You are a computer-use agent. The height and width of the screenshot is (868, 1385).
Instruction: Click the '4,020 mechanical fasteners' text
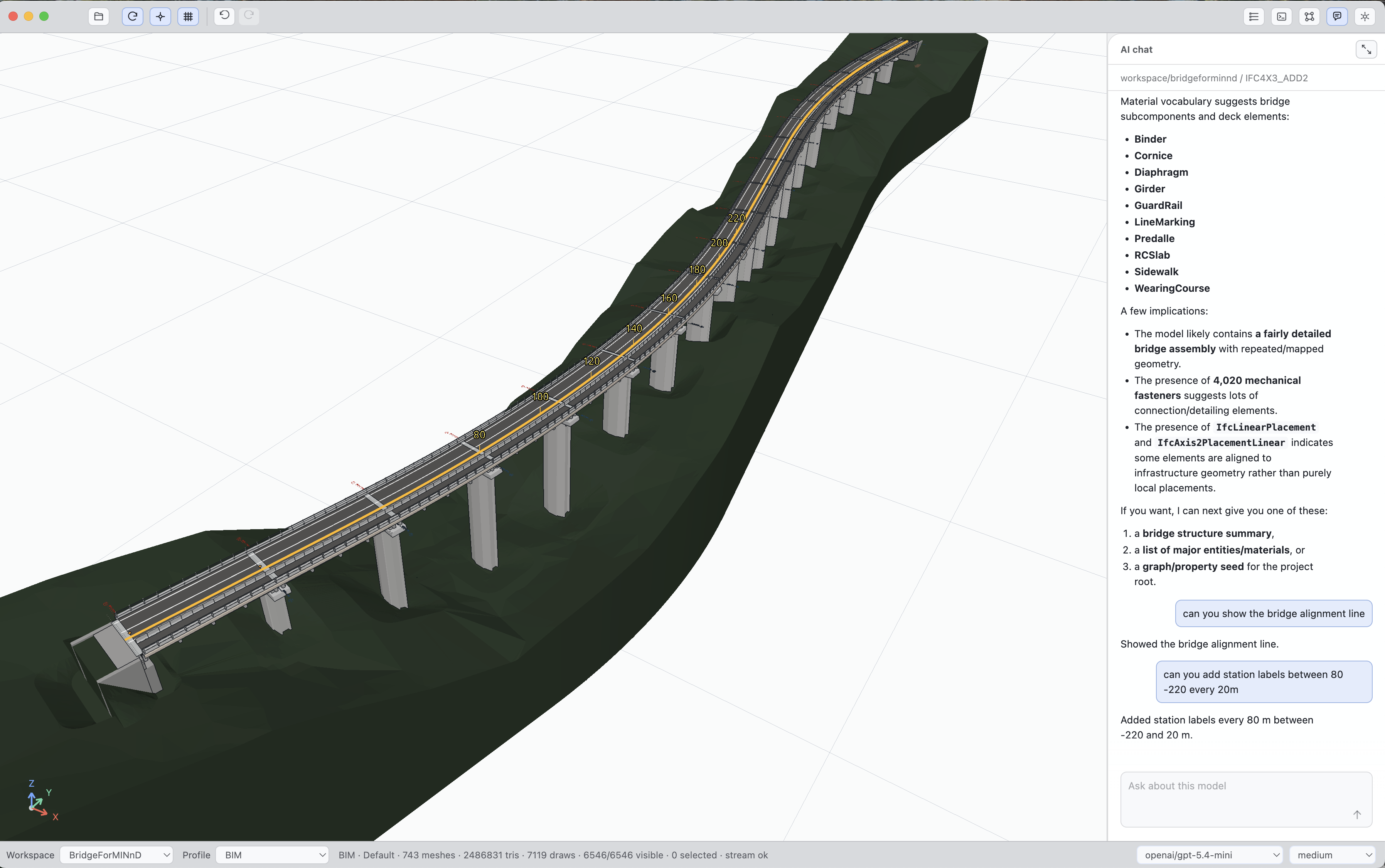[x=1217, y=388]
